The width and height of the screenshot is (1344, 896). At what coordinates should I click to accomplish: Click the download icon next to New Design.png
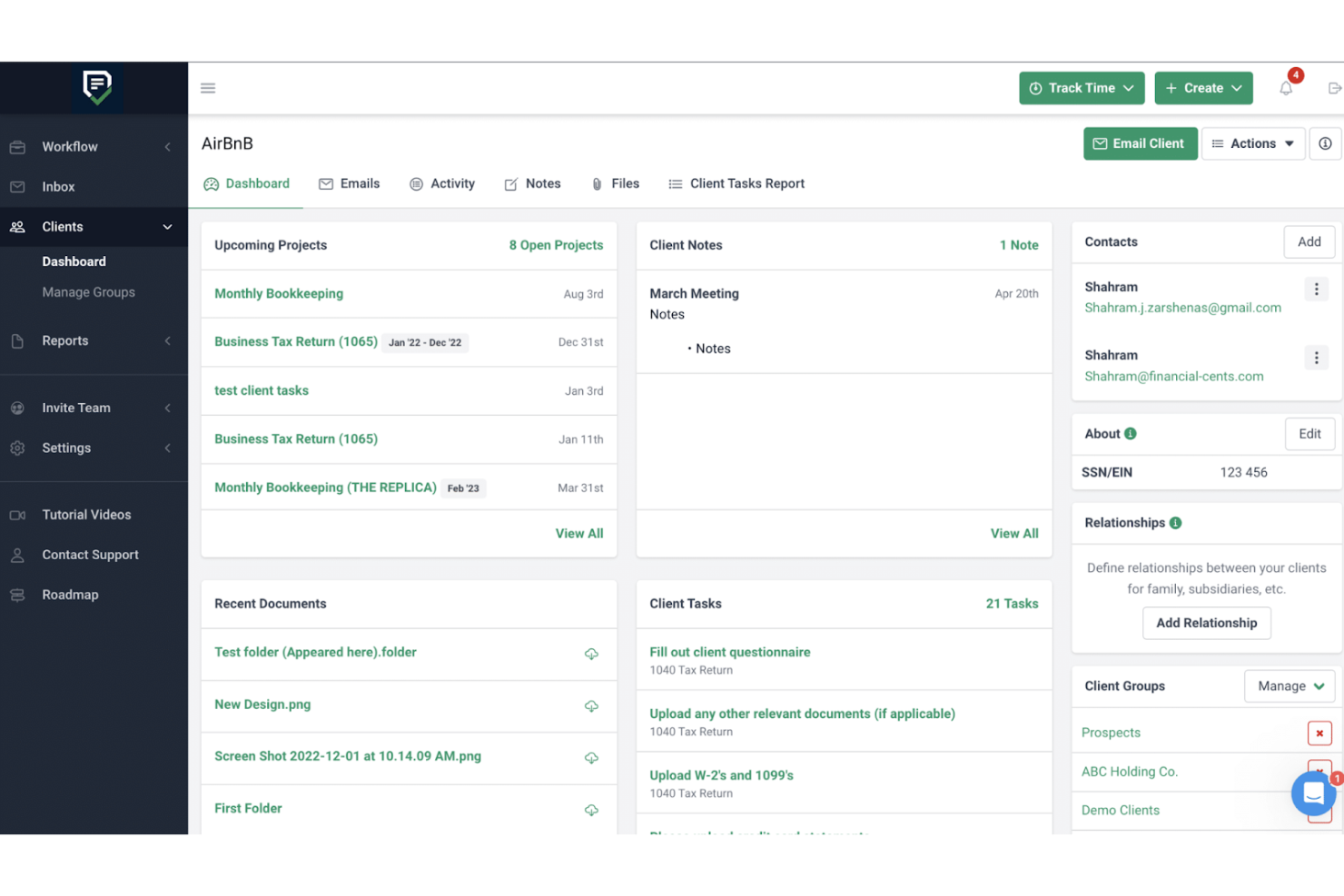[591, 705]
